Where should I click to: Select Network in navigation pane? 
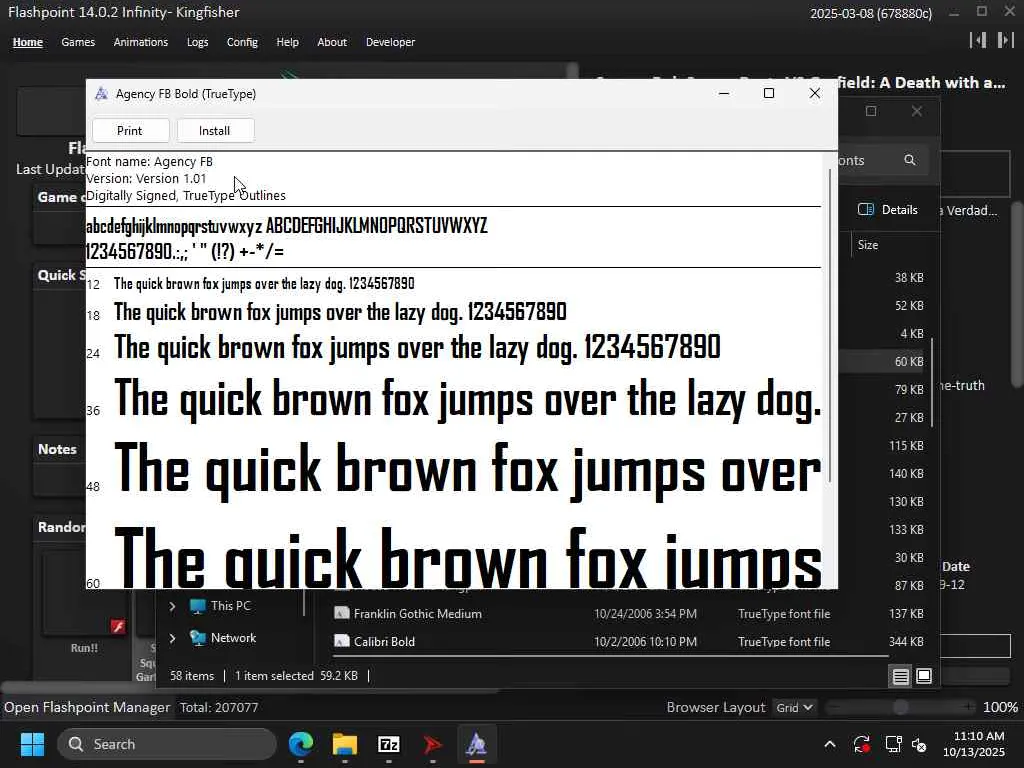[223, 638]
